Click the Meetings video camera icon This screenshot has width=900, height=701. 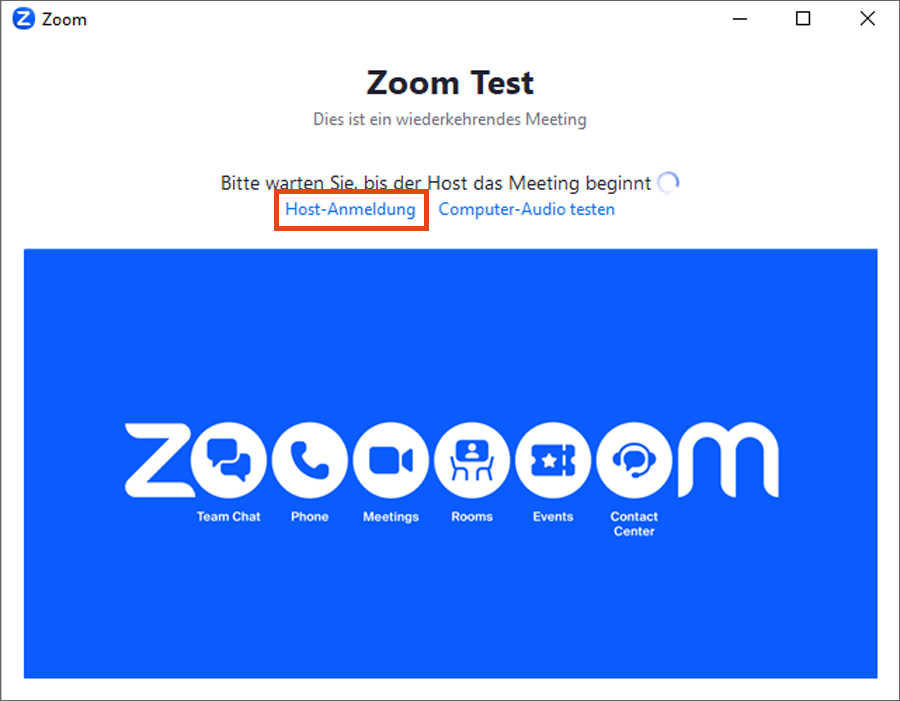pyautogui.click(x=391, y=460)
